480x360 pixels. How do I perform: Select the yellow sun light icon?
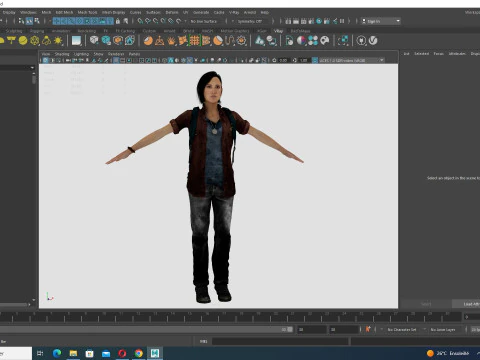point(58,41)
